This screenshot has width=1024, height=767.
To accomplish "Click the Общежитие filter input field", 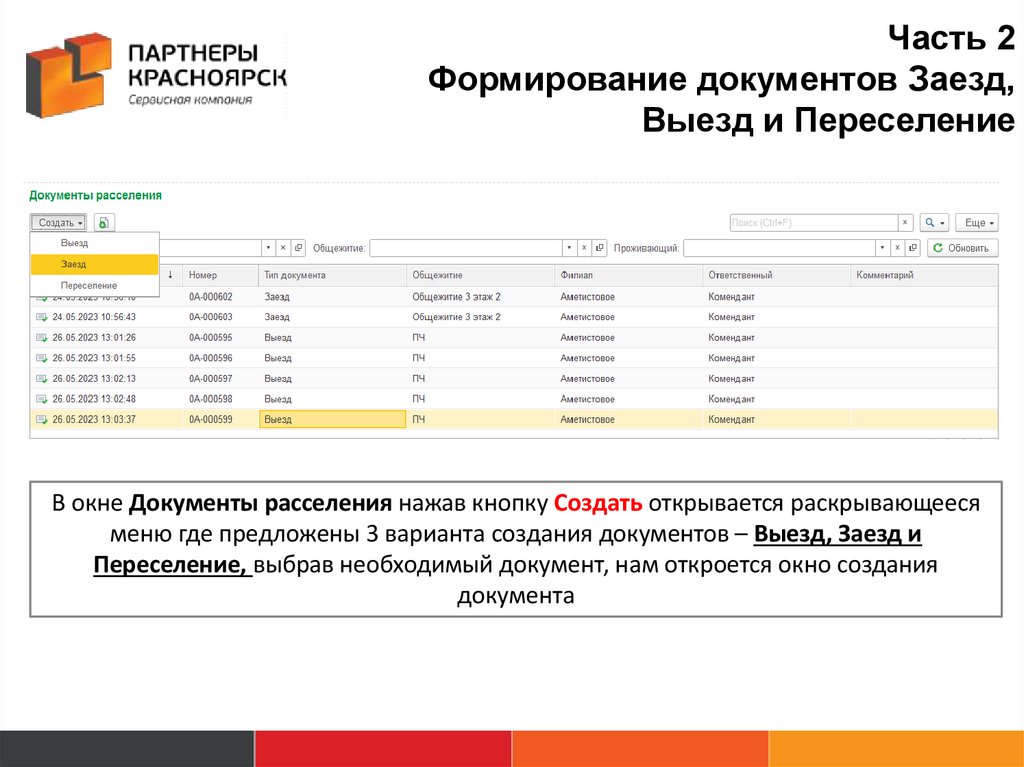I will pos(466,248).
